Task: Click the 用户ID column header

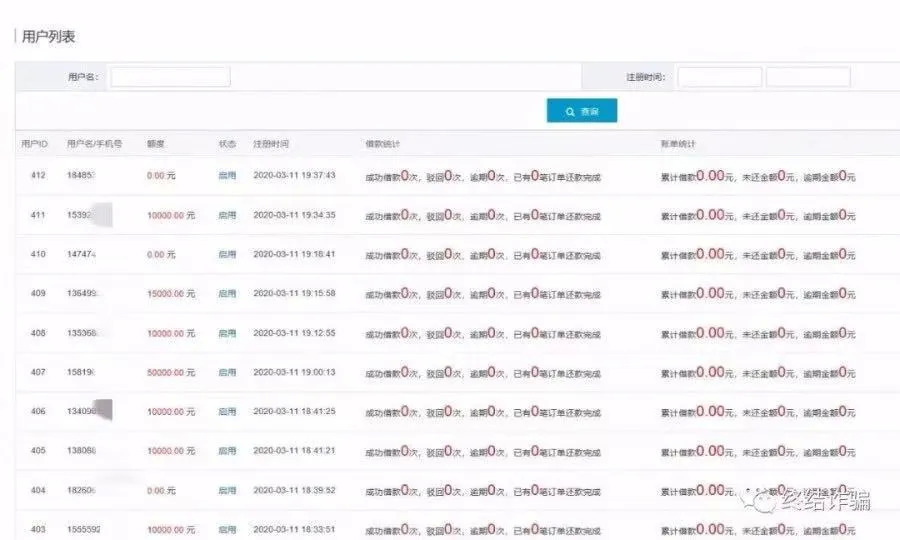Action: coord(34,143)
